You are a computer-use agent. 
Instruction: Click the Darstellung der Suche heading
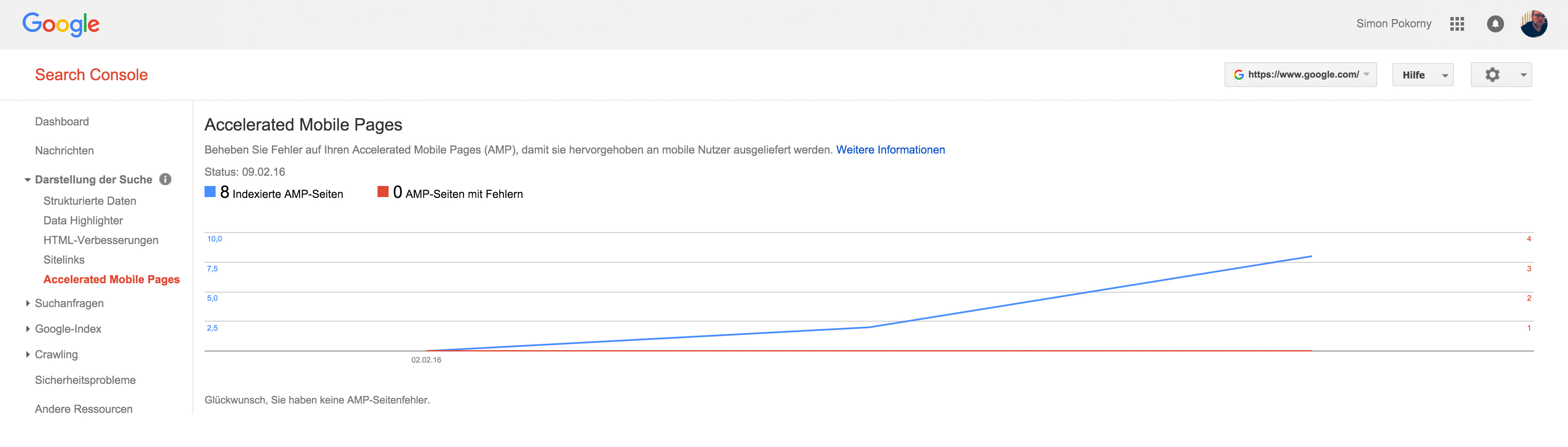tap(93, 180)
